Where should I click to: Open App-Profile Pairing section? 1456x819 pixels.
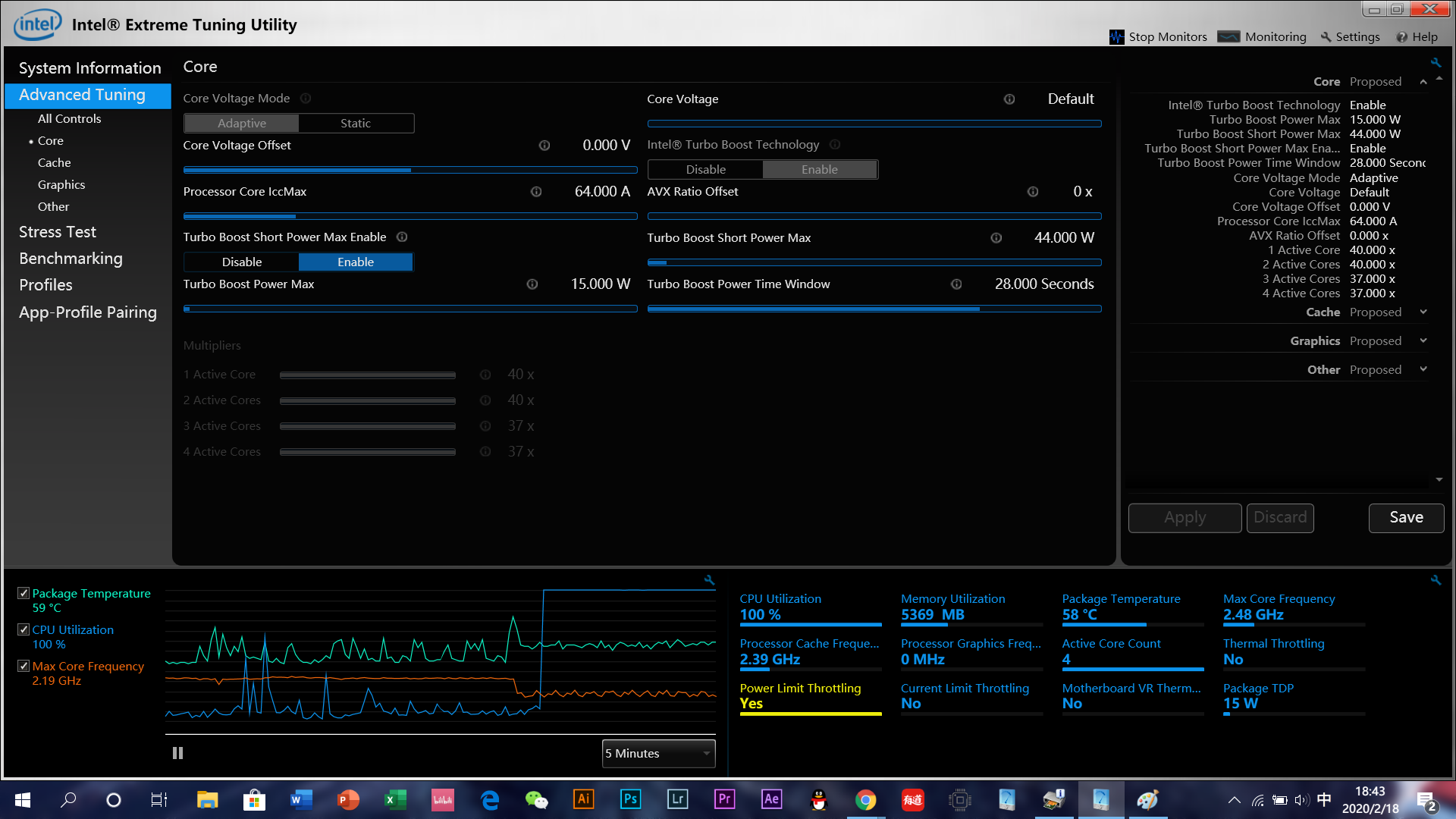88,312
